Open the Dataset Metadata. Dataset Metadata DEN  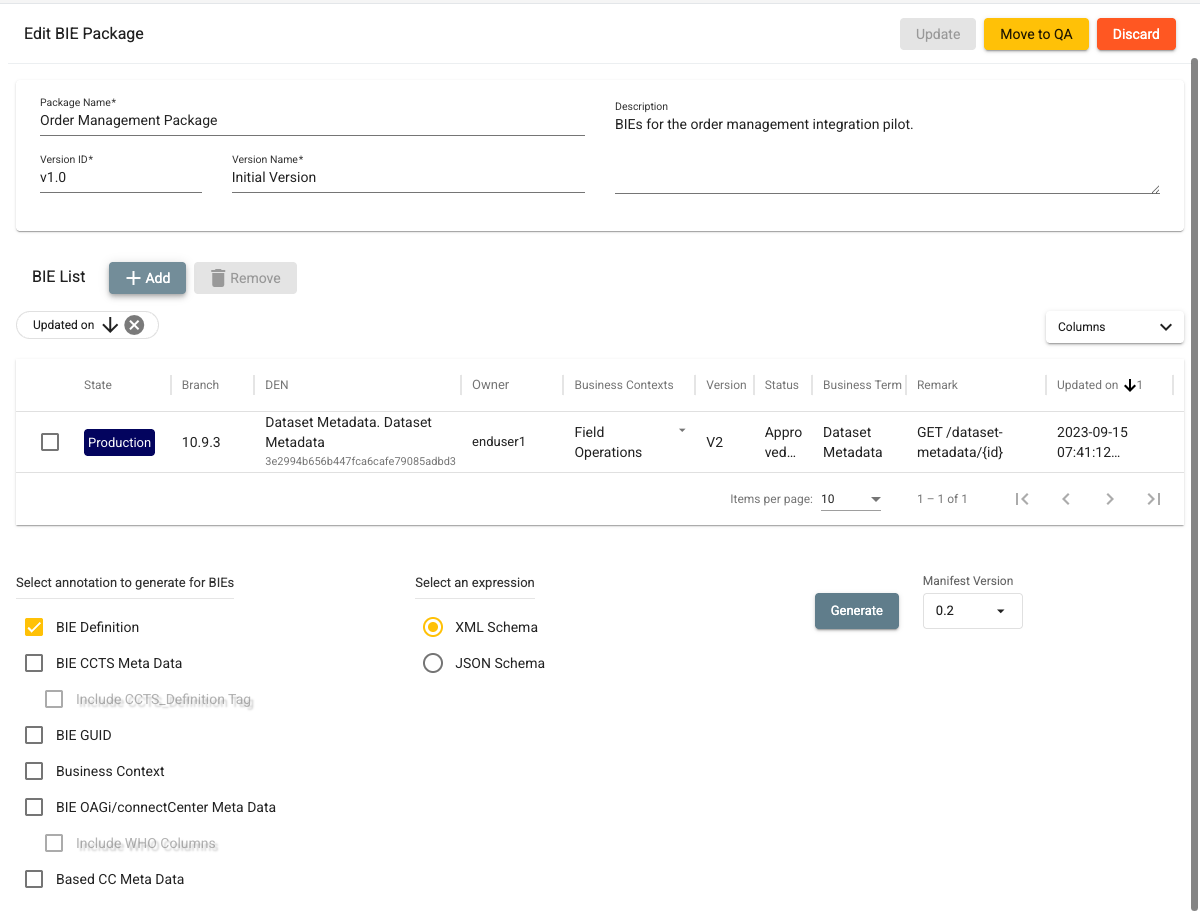[348, 432]
